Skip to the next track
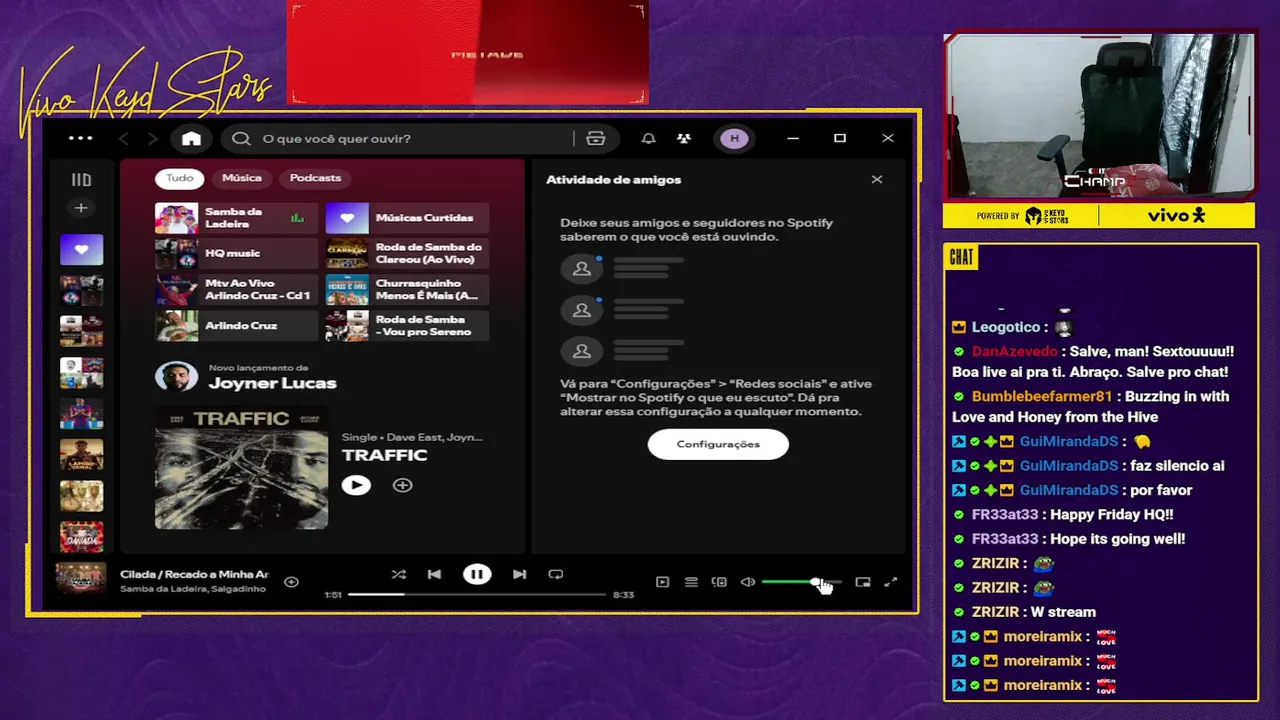Viewport: 1280px width, 720px height. [x=519, y=574]
